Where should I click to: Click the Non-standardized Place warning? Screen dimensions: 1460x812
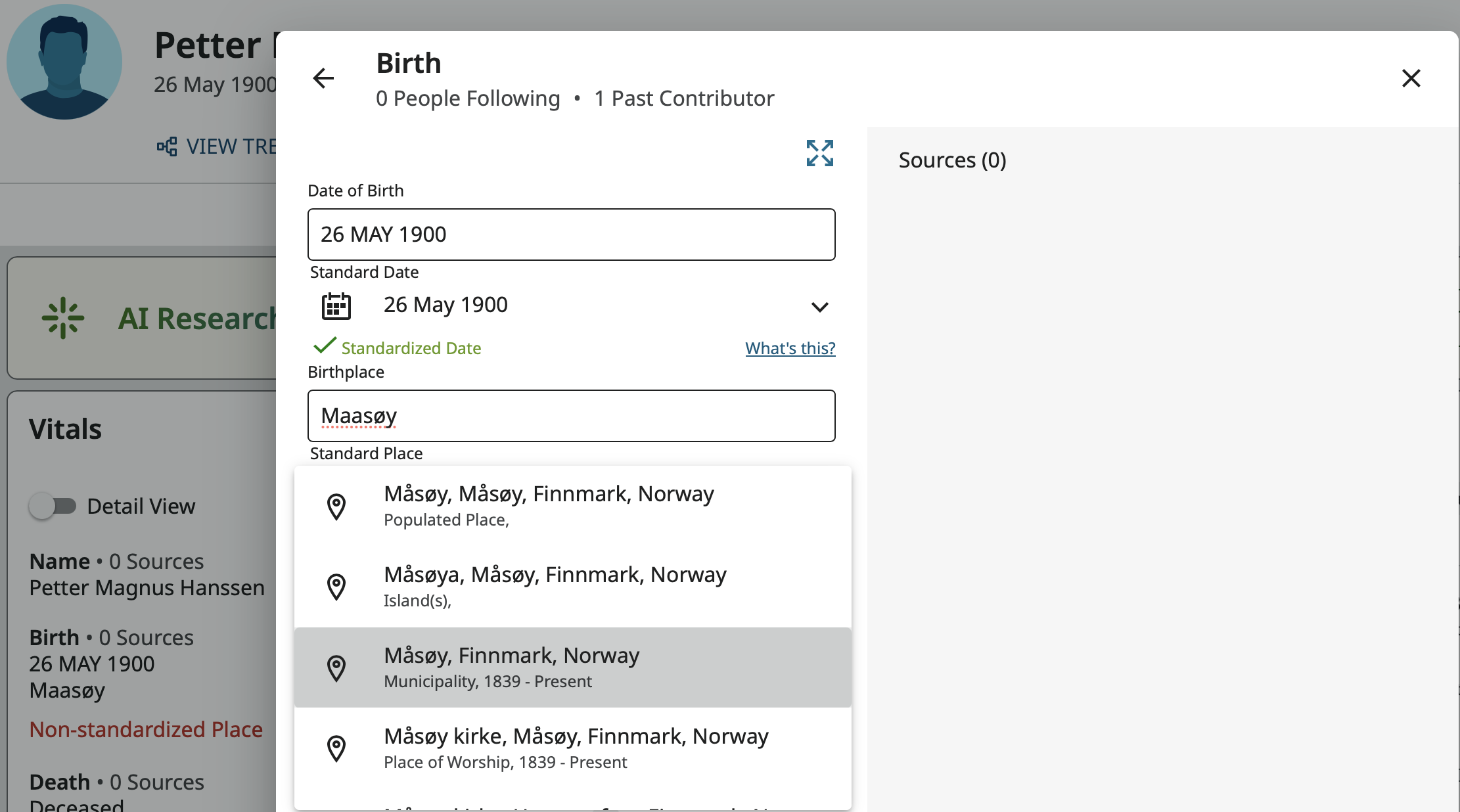click(x=146, y=729)
